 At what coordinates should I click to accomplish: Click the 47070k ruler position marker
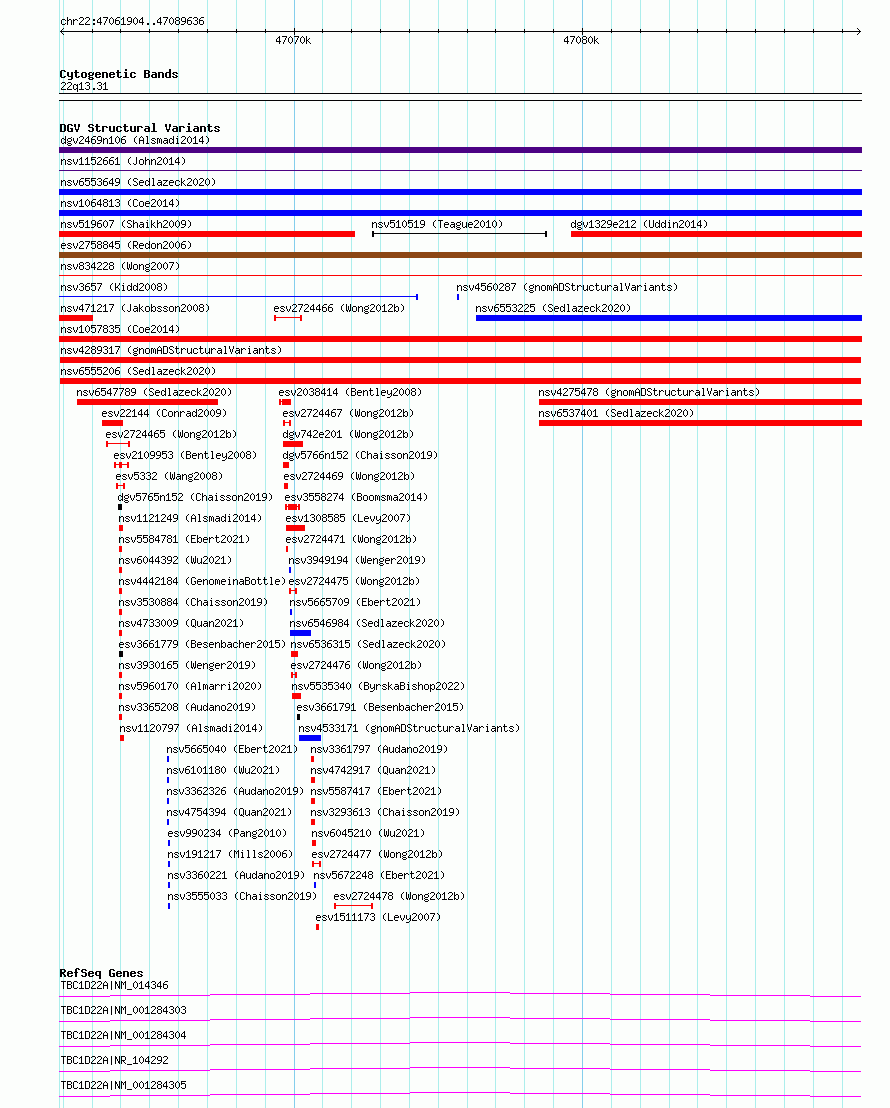pos(293,40)
